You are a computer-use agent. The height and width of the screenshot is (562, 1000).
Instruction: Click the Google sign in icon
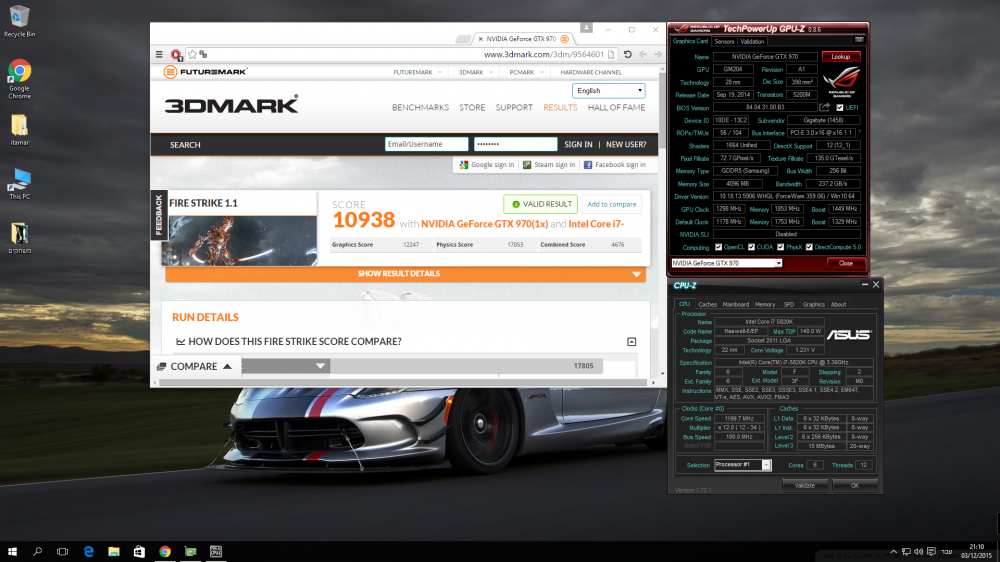[x=463, y=165]
